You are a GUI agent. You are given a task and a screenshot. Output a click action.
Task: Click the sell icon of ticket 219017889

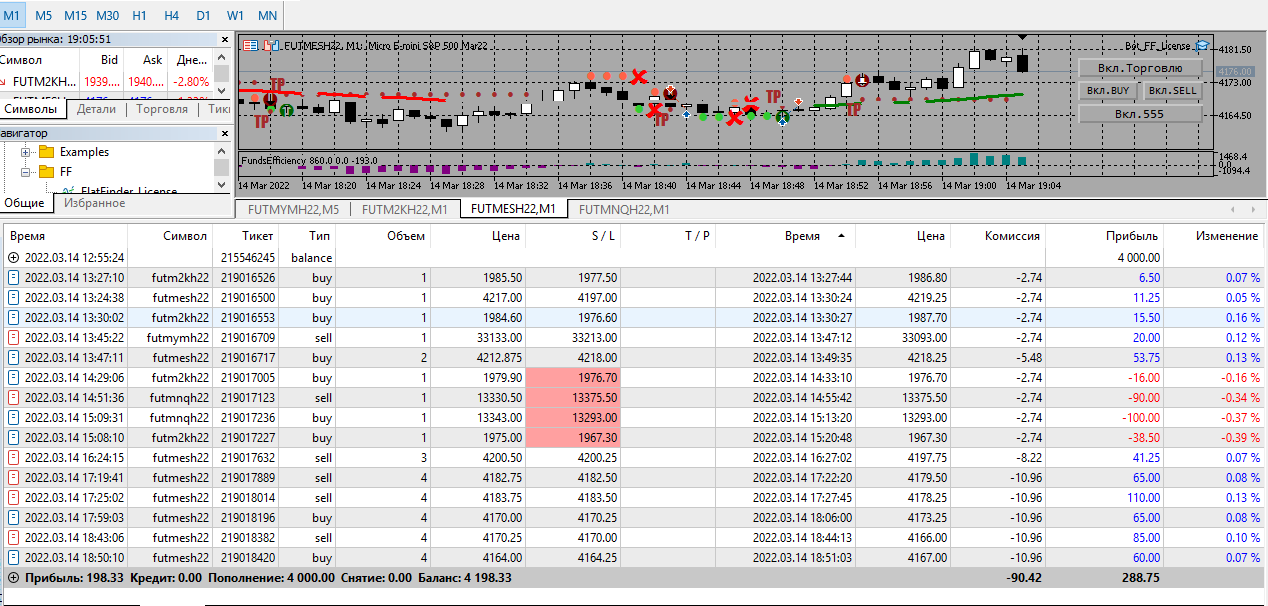pyautogui.click(x=13, y=477)
